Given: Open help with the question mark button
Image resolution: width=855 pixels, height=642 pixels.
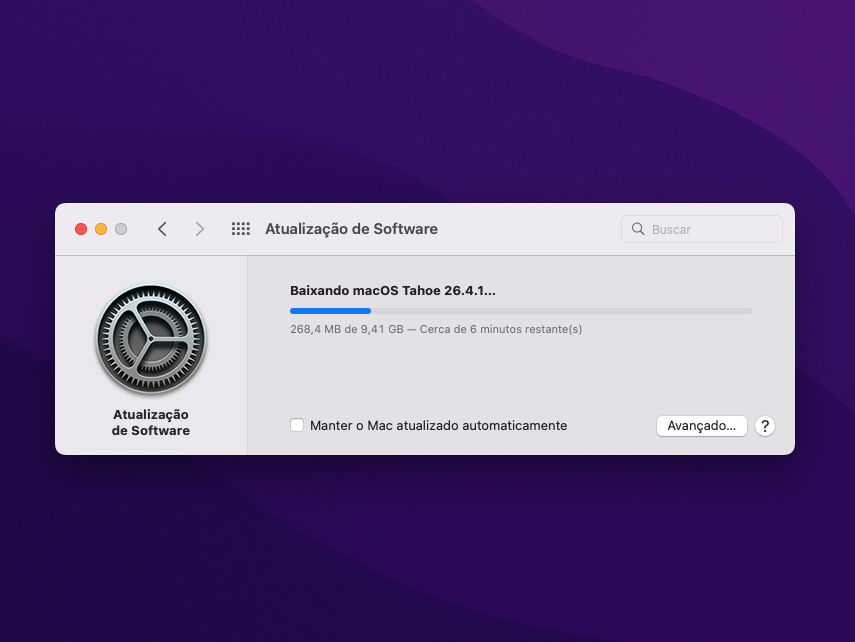Looking at the screenshot, I should pyautogui.click(x=765, y=426).
